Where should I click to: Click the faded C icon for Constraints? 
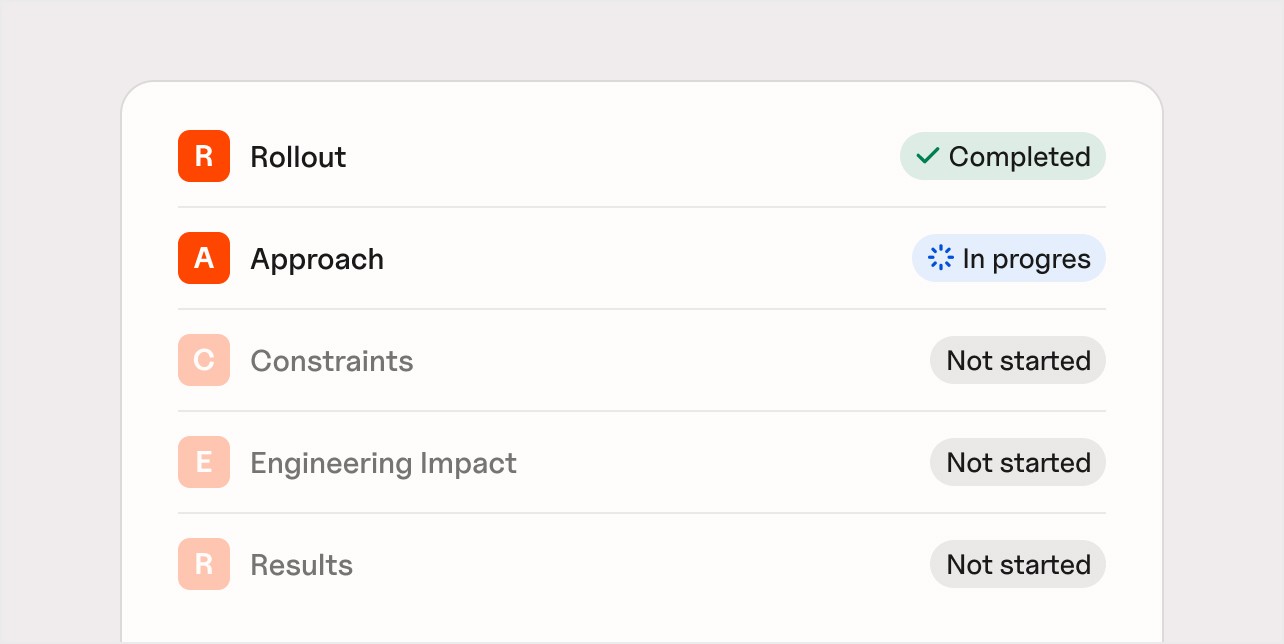click(204, 360)
